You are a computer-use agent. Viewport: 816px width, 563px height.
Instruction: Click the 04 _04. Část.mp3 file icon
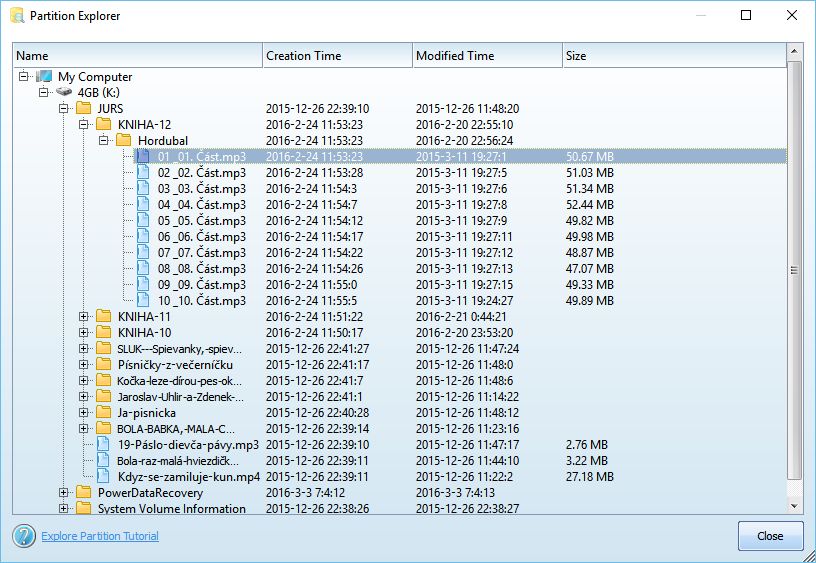pos(143,204)
